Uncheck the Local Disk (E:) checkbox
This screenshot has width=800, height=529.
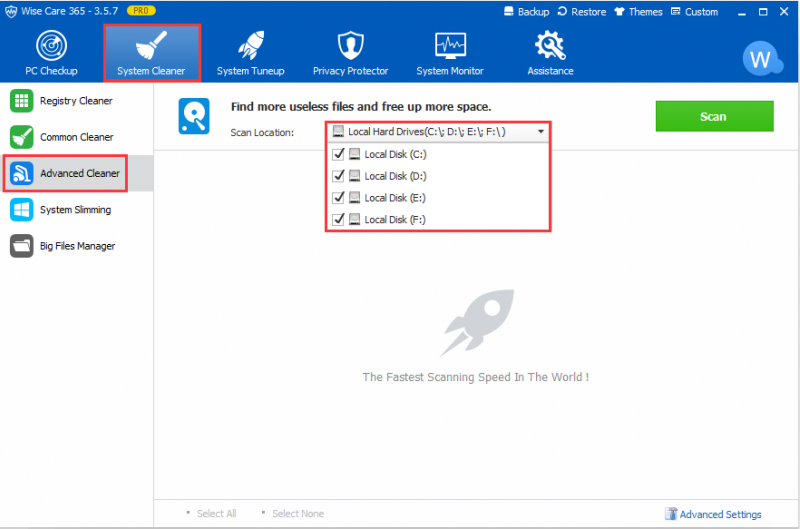point(338,197)
